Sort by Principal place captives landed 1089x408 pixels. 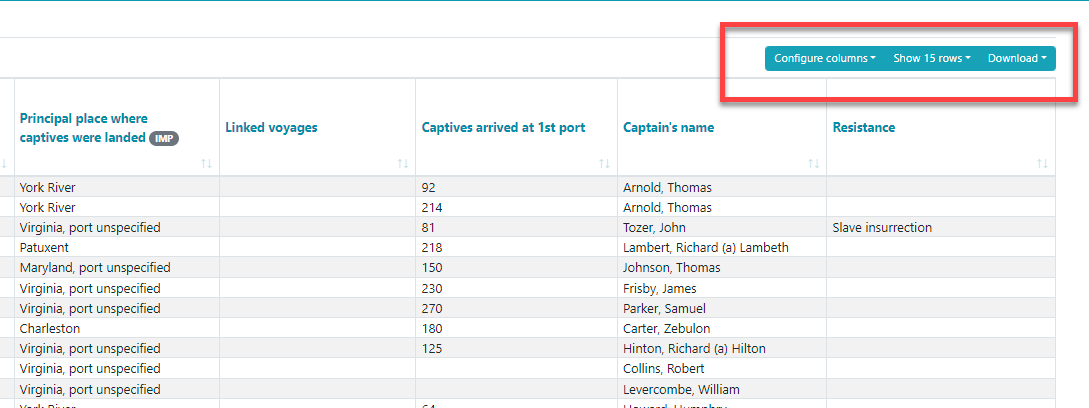(x=207, y=163)
